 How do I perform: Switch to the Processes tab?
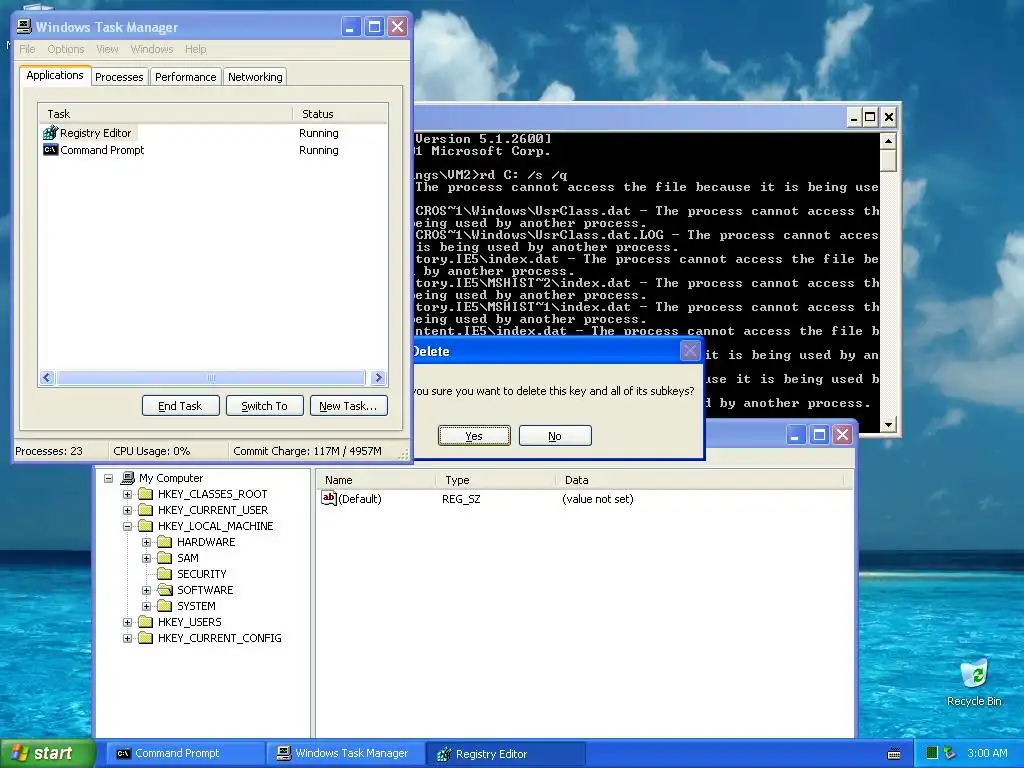119,77
